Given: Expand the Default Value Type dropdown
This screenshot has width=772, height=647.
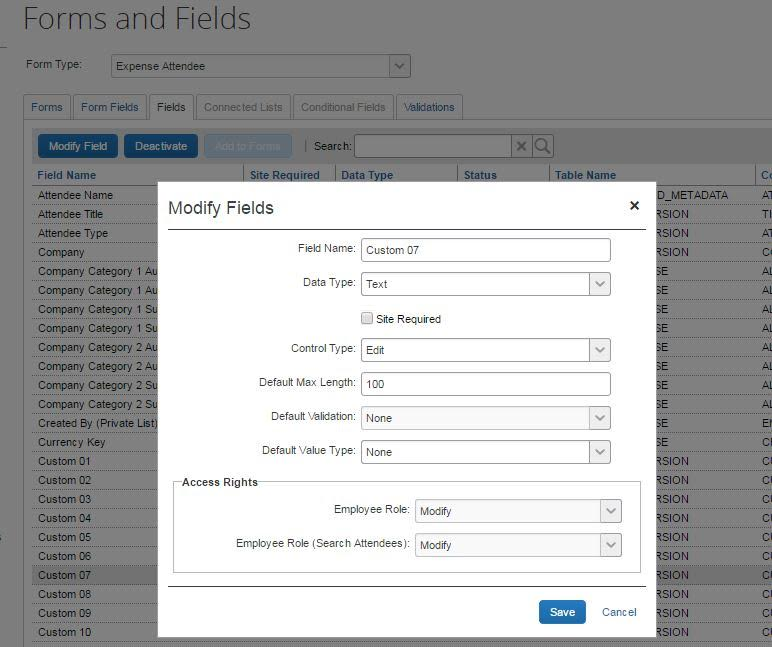Looking at the screenshot, I should (x=599, y=452).
